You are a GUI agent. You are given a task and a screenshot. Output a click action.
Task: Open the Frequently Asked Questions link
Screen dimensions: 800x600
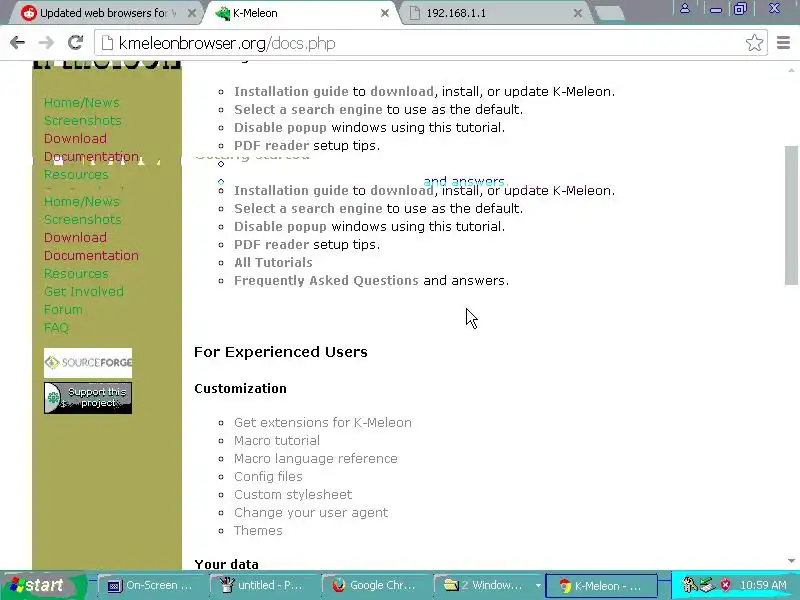[326, 281]
